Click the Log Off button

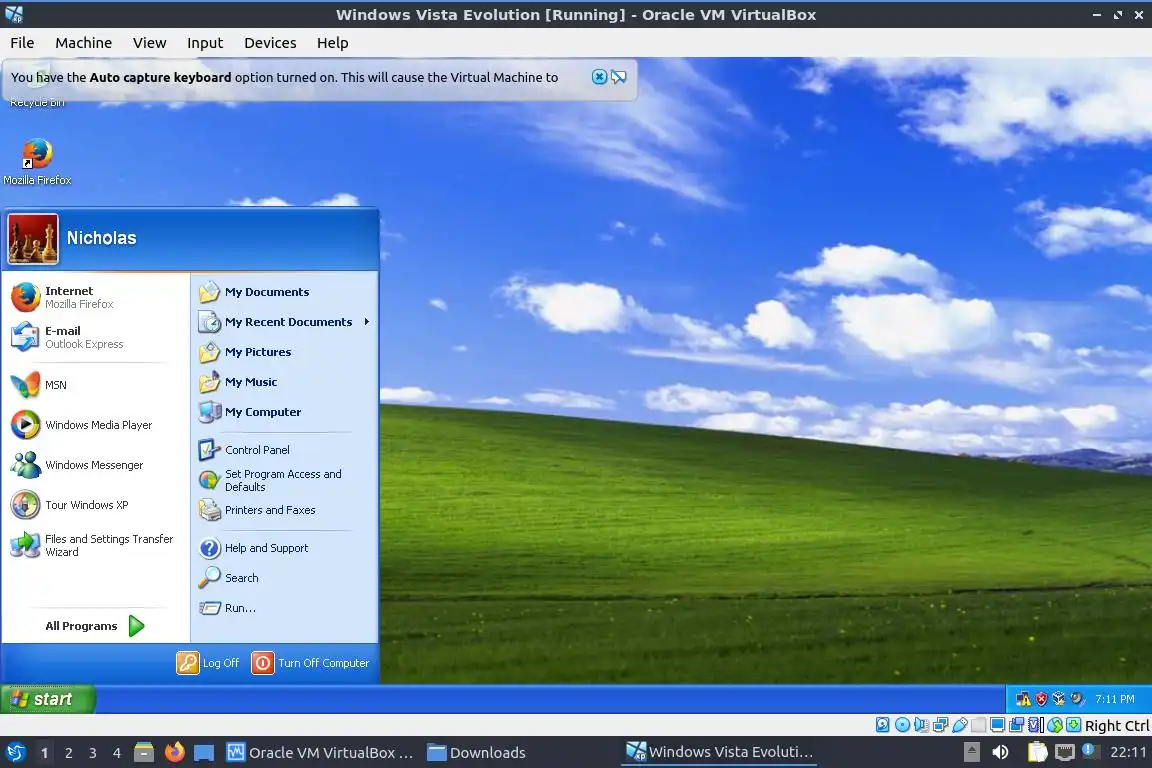pos(208,663)
